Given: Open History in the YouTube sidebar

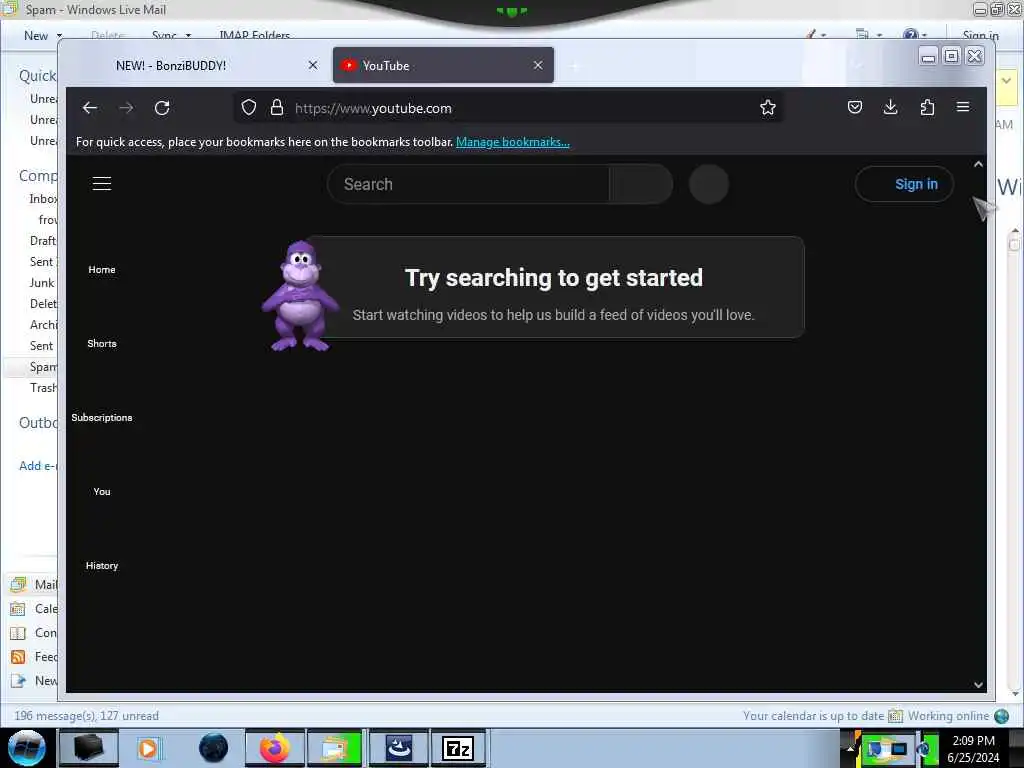Looking at the screenshot, I should click(102, 566).
